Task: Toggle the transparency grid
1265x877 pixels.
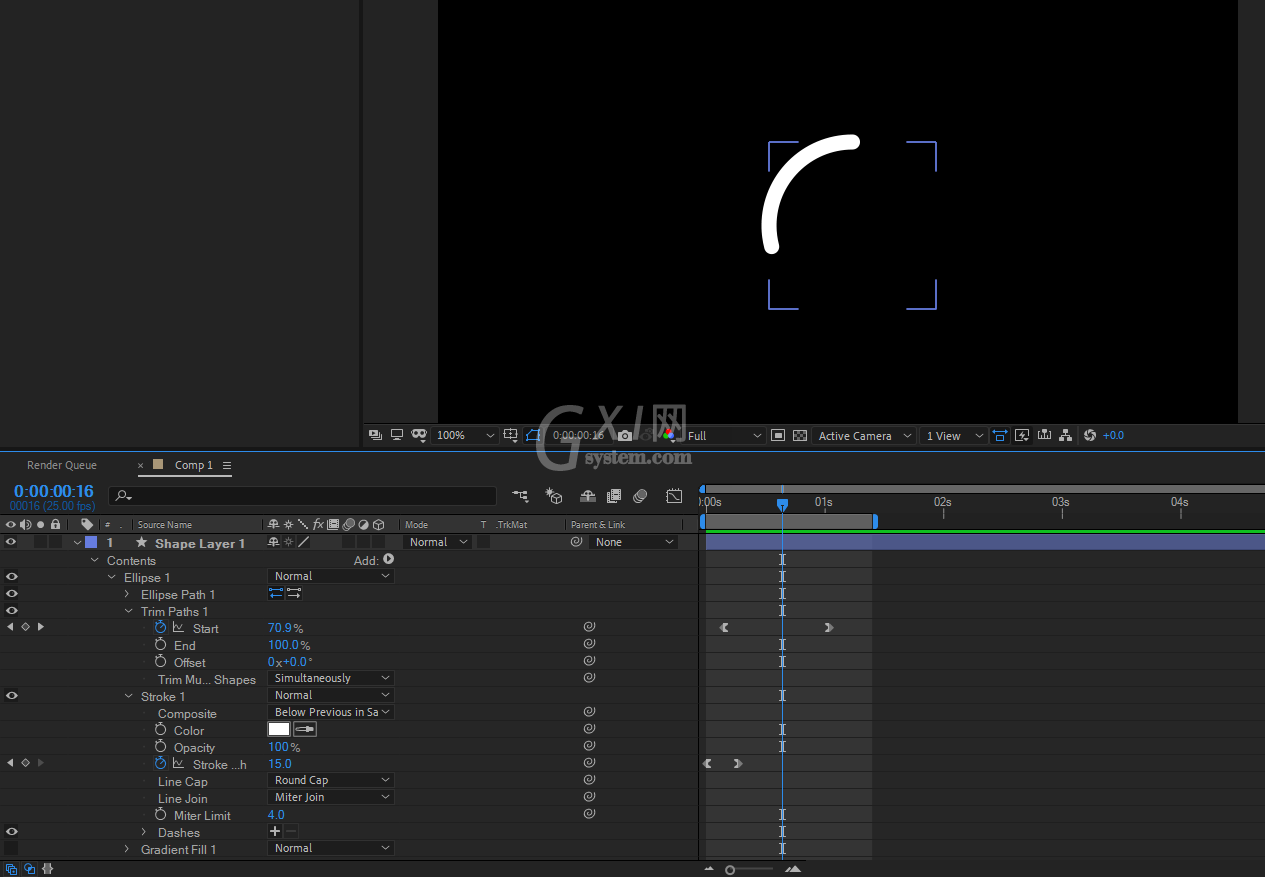Action: pos(800,435)
